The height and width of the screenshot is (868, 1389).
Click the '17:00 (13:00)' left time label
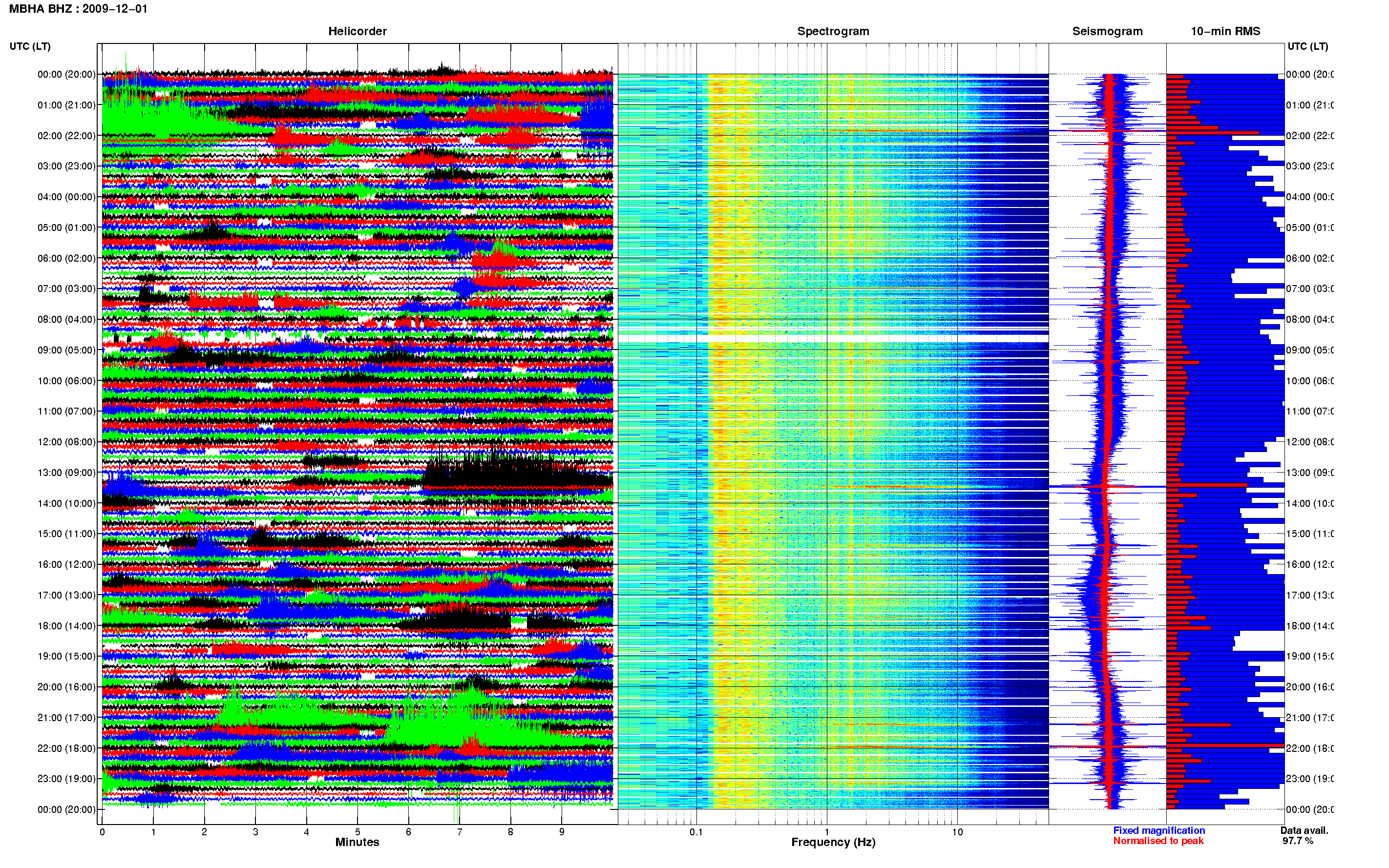[x=66, y=595]
